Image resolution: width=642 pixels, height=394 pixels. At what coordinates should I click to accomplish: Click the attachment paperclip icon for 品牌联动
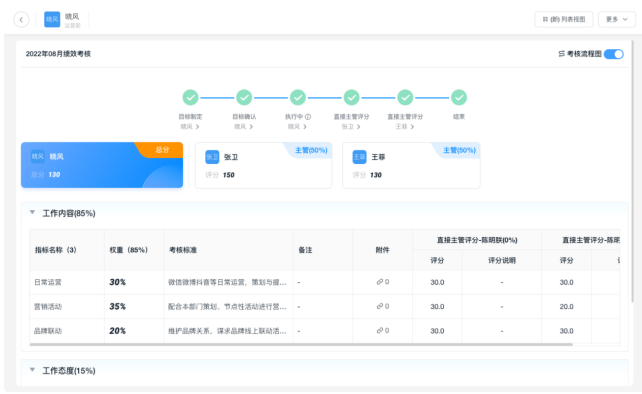tap(380, 330)
